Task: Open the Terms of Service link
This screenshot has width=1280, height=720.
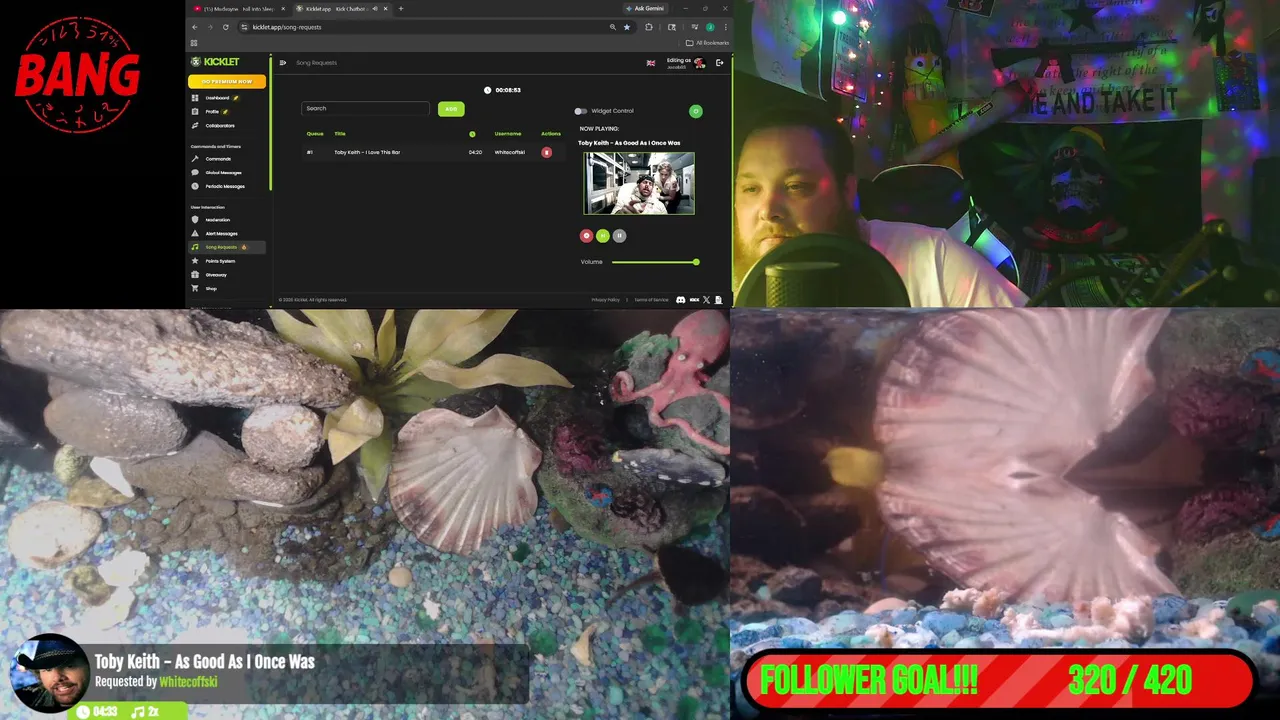Action: point(651,300)
